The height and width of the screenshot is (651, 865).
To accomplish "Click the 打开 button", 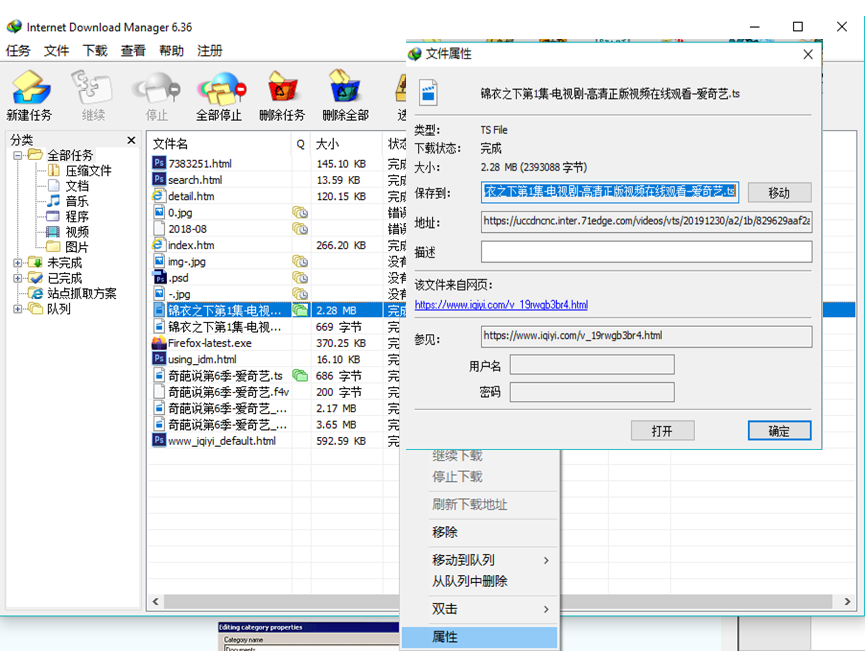I will tap(663, 431).
